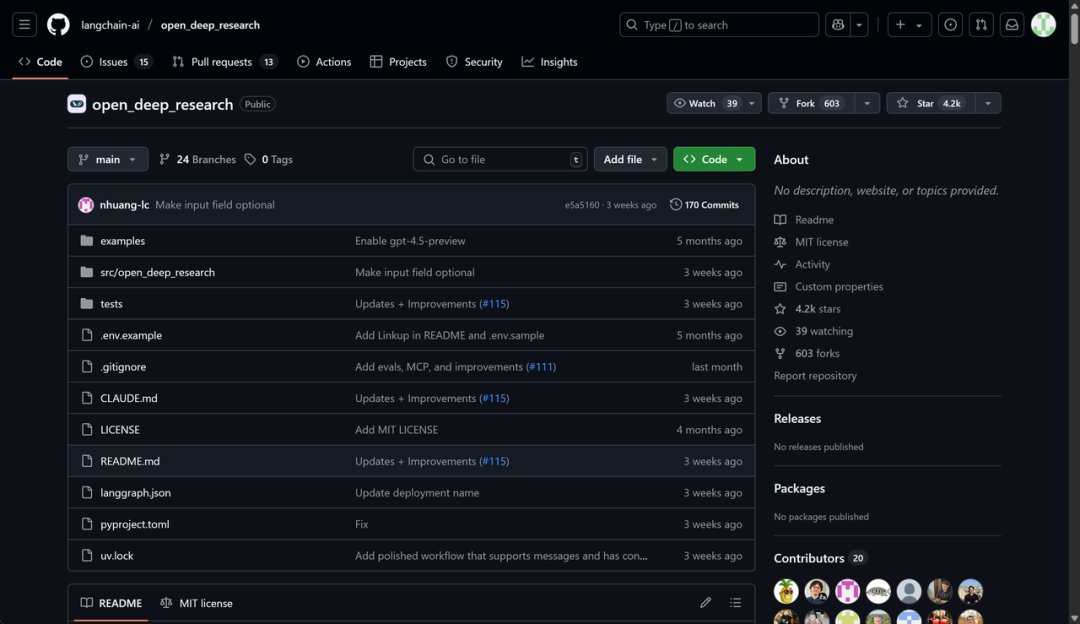Click the commit history clock icon
The height and width of the screenshot is (624, 1080).
[x=676, y=205]
